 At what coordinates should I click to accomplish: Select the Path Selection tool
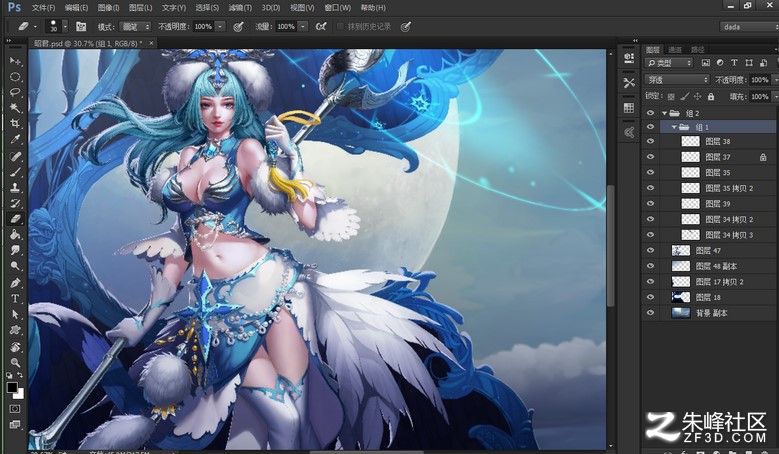click(x=15, y=314)
